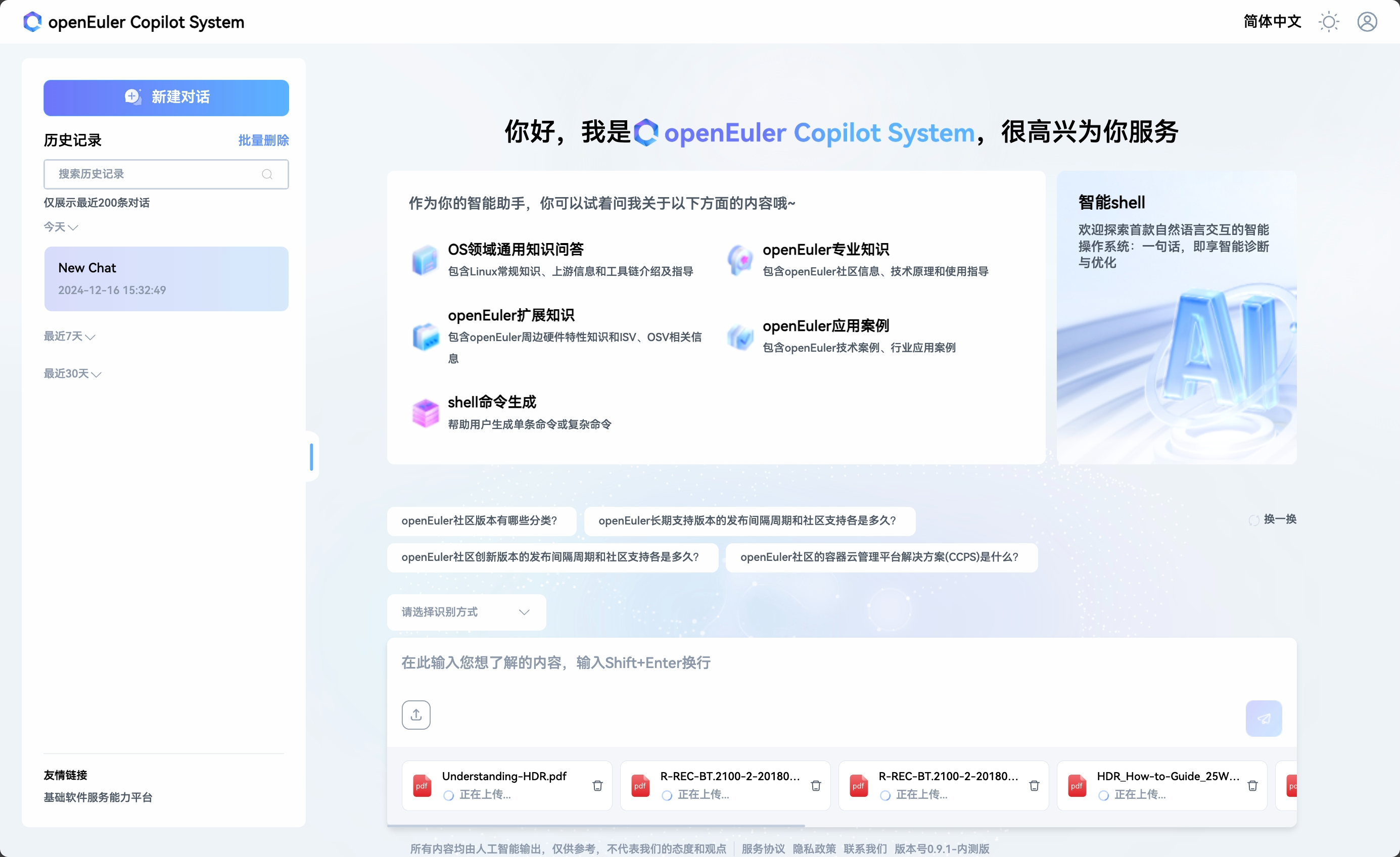This screenshot has width=1400, height=857.
Task: Collapse the sidebar using the blue handle
Action: pyautogui.click(x=311, y=457)
